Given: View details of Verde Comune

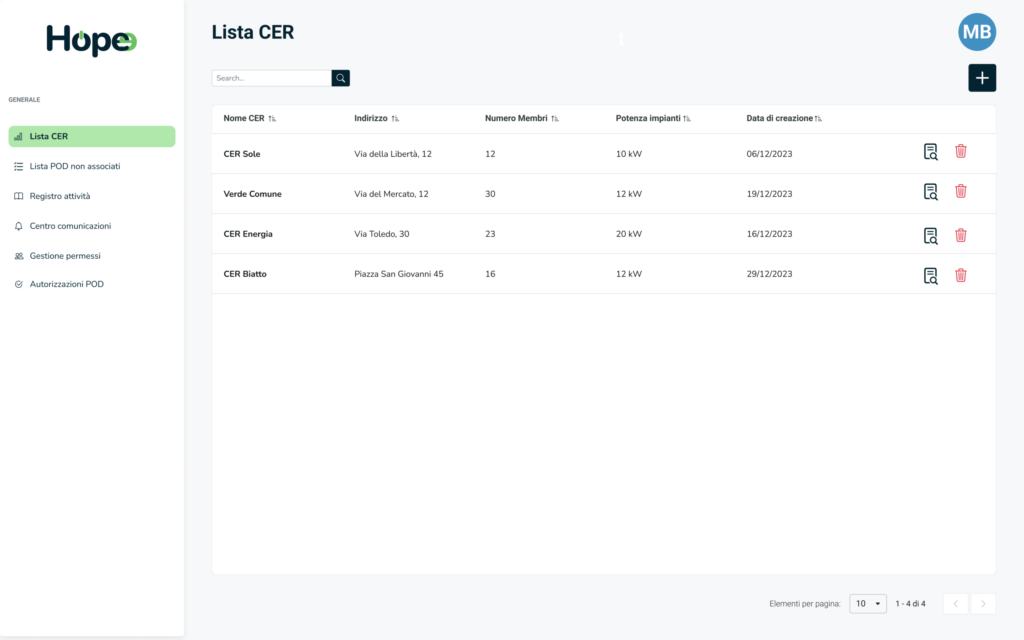Looking at the screenshot, I should pos(930,192).
